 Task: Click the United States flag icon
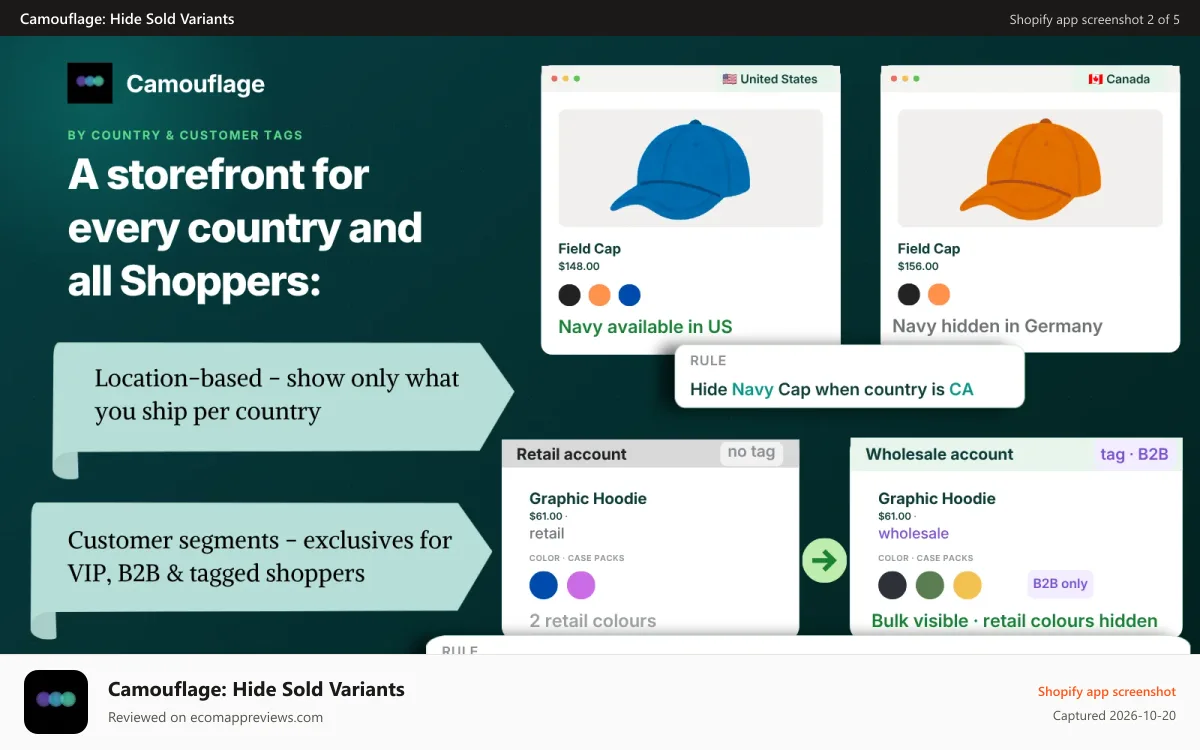[x=729, y=79]
